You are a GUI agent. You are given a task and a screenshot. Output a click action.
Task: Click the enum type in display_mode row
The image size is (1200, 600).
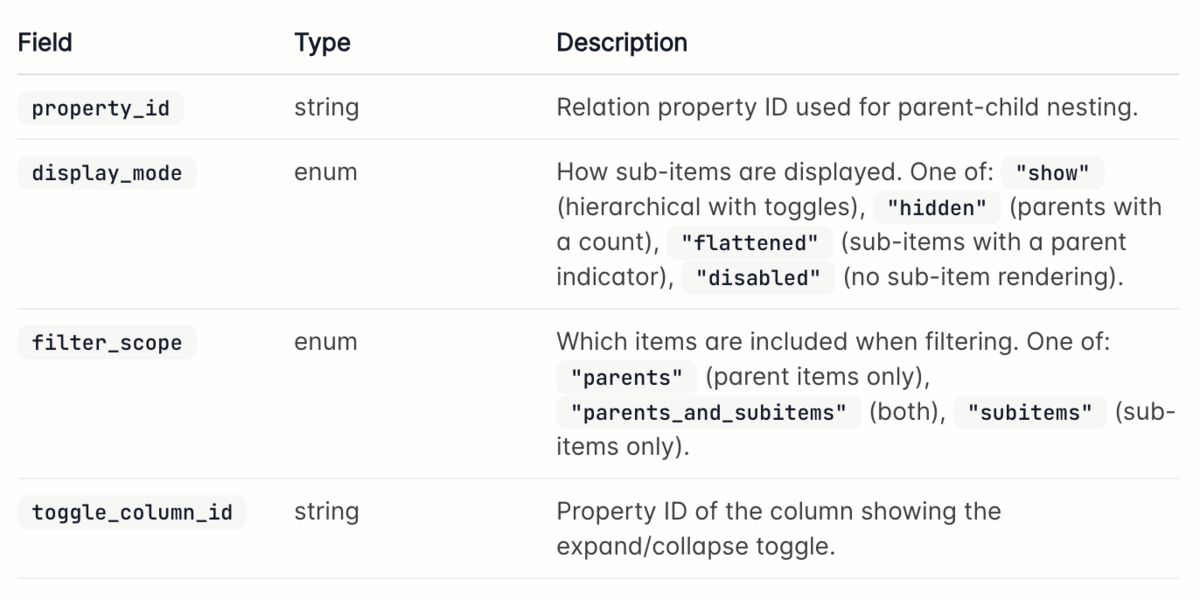point(325,173)
